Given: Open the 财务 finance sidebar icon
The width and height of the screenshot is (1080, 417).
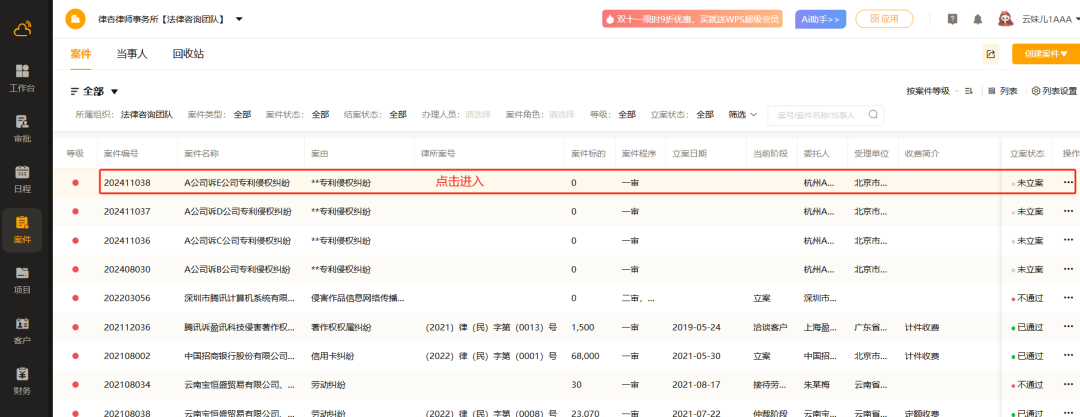Looking at the screenshot, I should pos(22,381).
